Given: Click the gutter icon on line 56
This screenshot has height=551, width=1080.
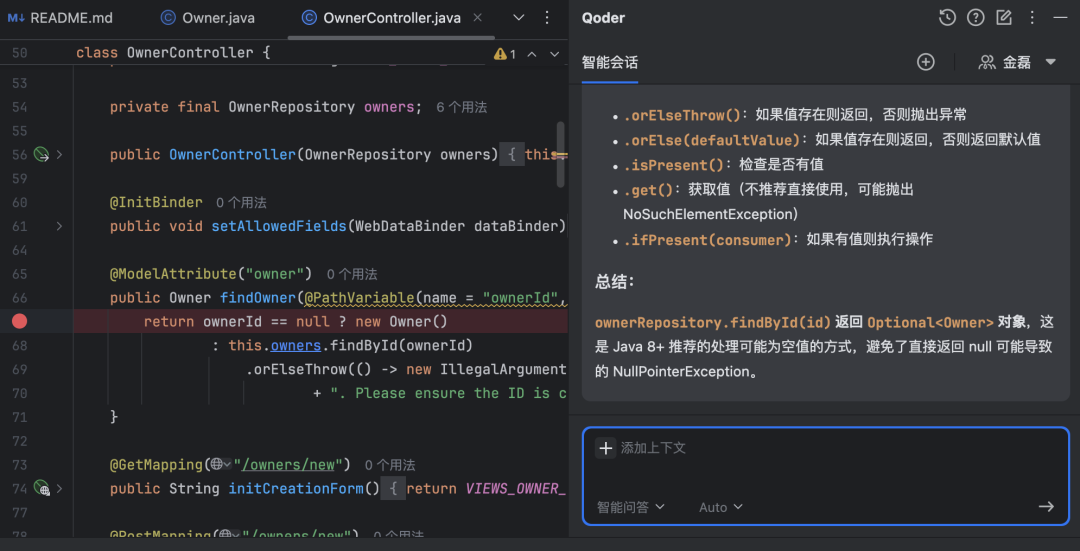Looking at the screenshot, I should coord(41,155).
